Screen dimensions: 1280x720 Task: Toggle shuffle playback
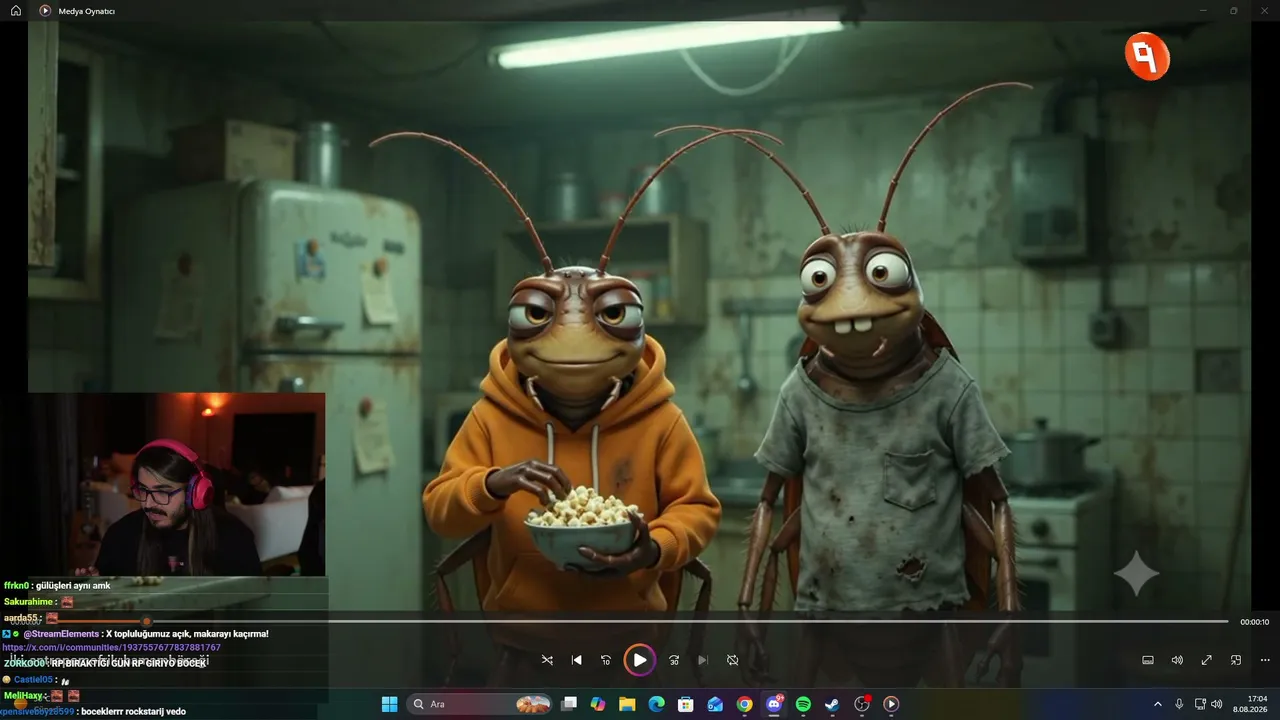(547, 660)
